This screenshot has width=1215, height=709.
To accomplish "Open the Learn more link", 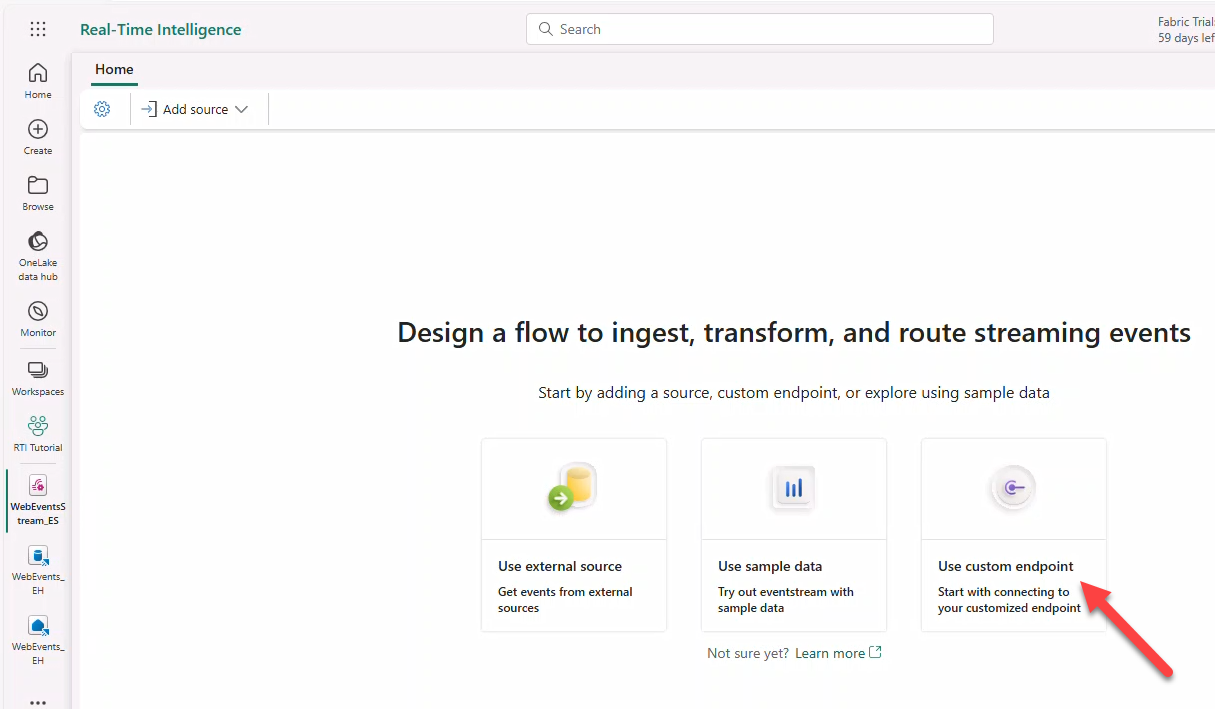I will point(830,652).
